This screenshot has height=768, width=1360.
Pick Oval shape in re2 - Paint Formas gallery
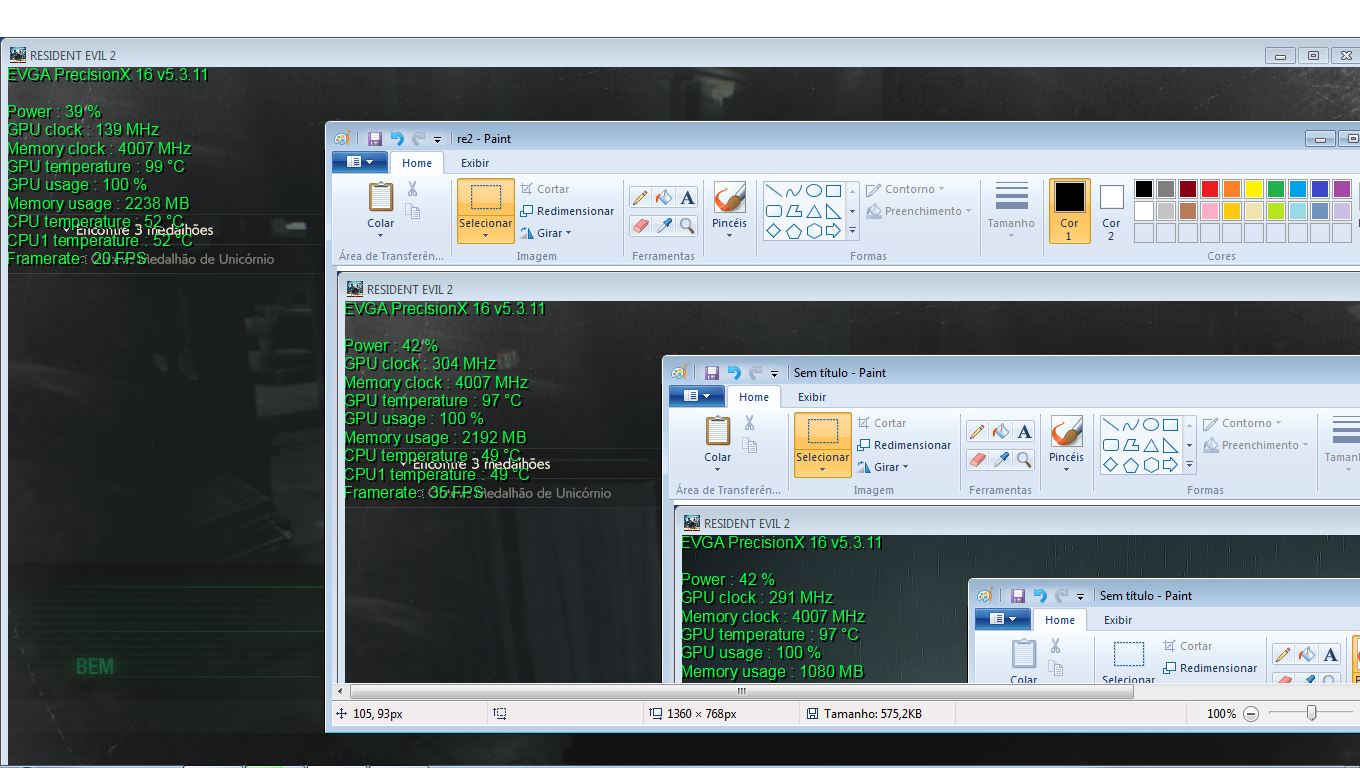click(814, 190)
